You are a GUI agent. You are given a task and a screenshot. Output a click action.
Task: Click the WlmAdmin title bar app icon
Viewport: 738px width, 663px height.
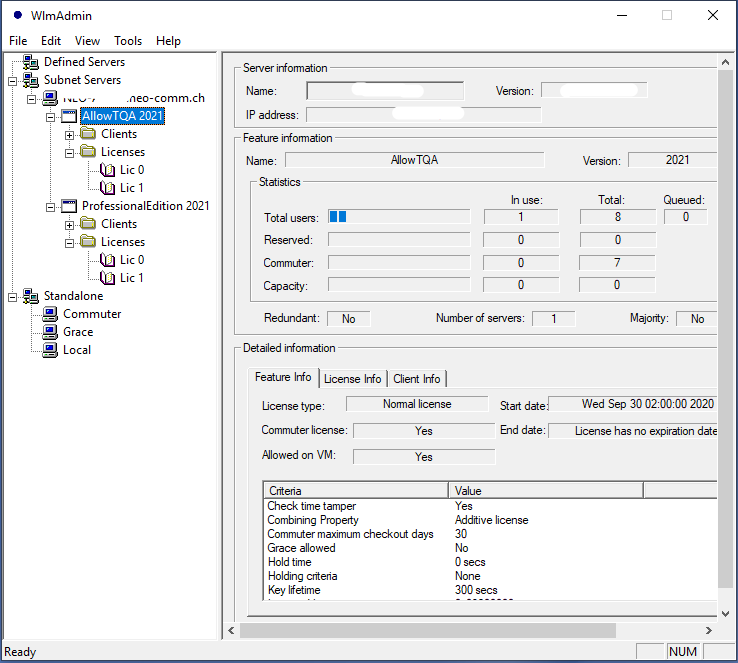[x=18, y=15]
